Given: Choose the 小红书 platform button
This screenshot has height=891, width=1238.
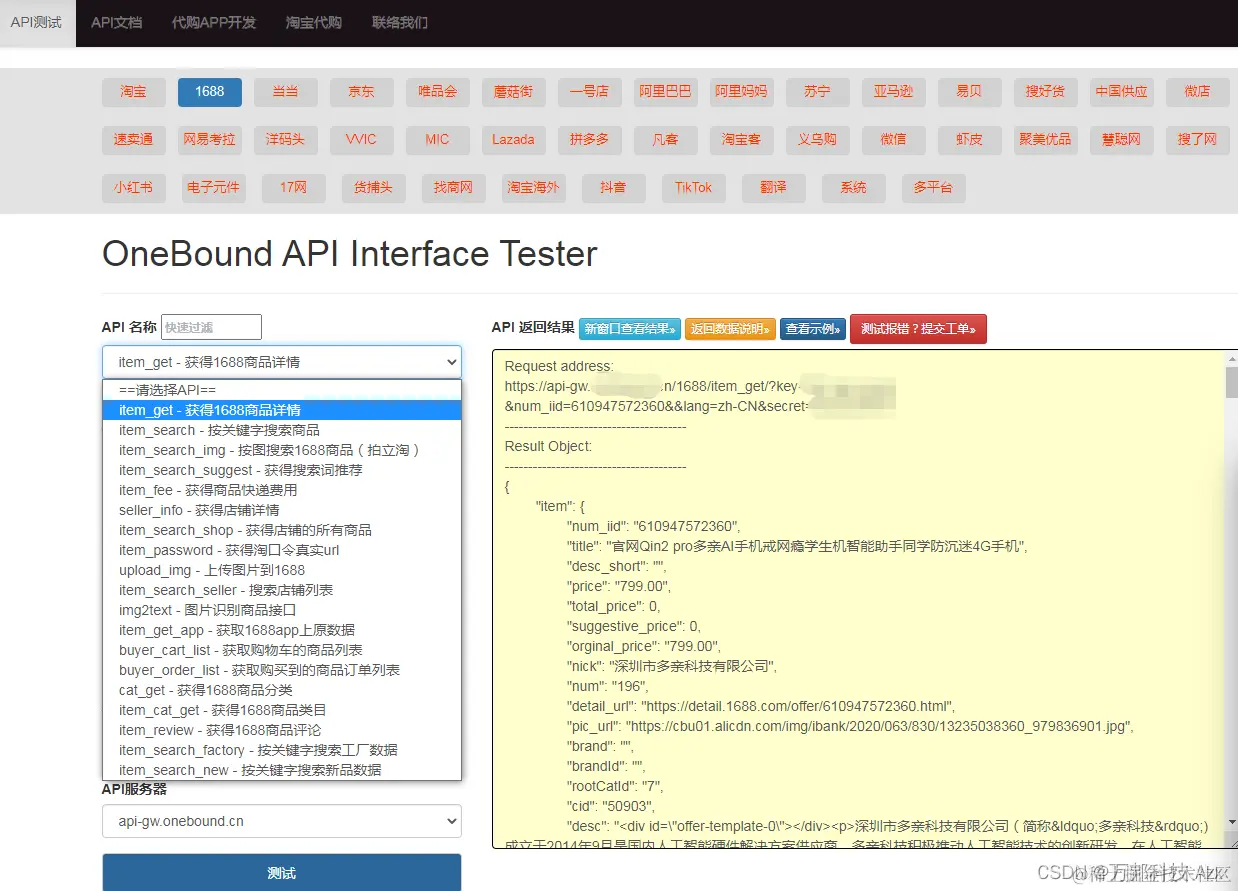Looking at the screenshot, I should click(x=134, y=187).
